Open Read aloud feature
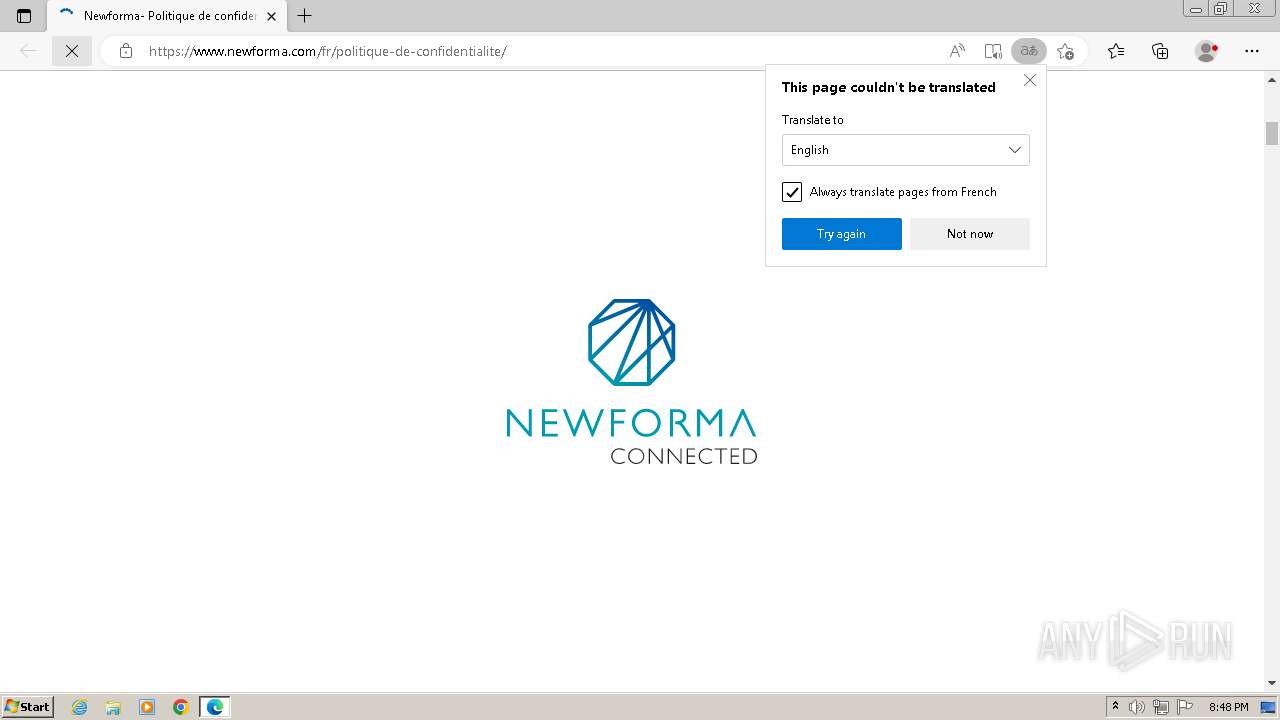 pyautogui.click(x=957, y=51)
